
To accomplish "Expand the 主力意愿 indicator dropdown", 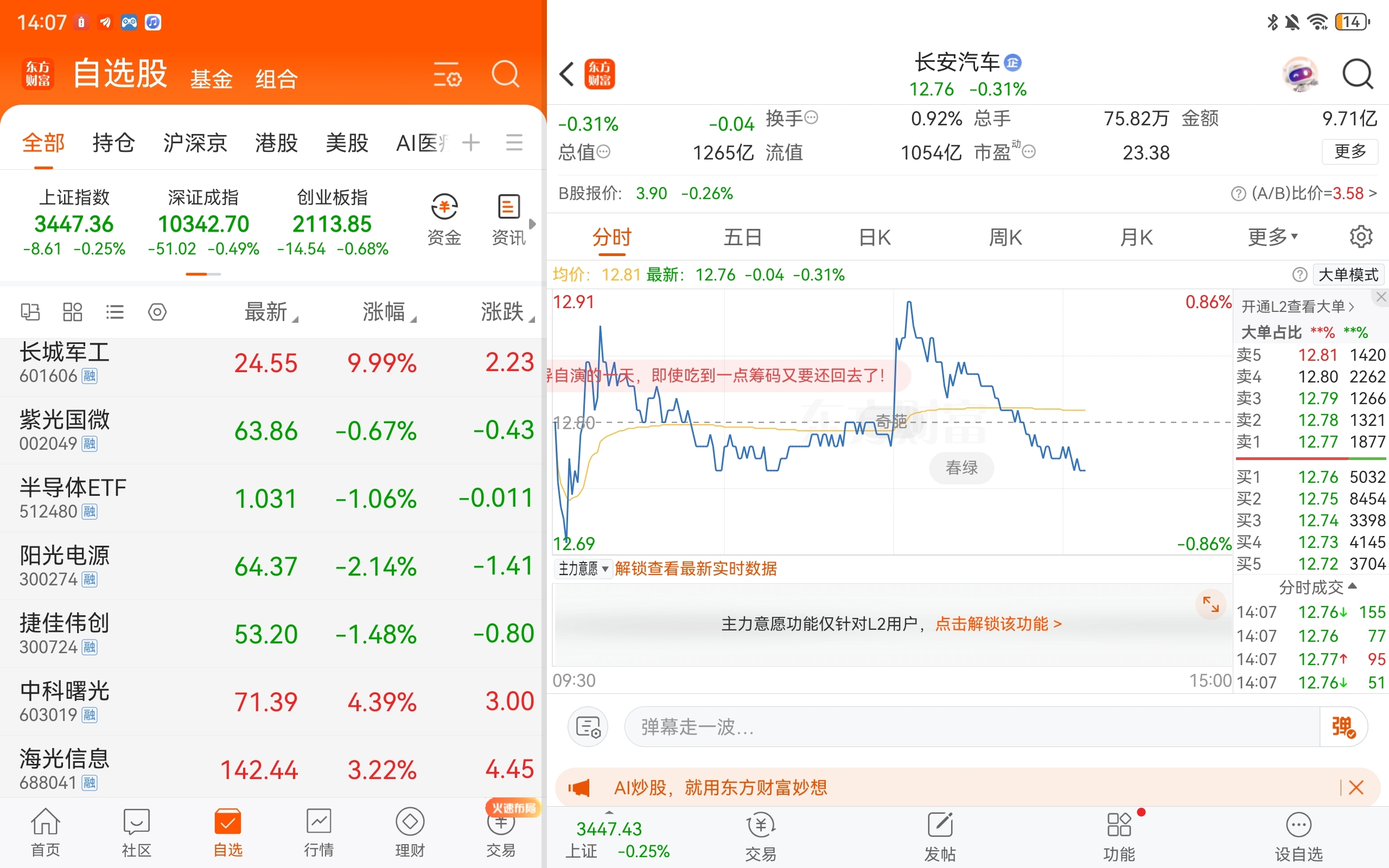I will (x=583, y=569).
